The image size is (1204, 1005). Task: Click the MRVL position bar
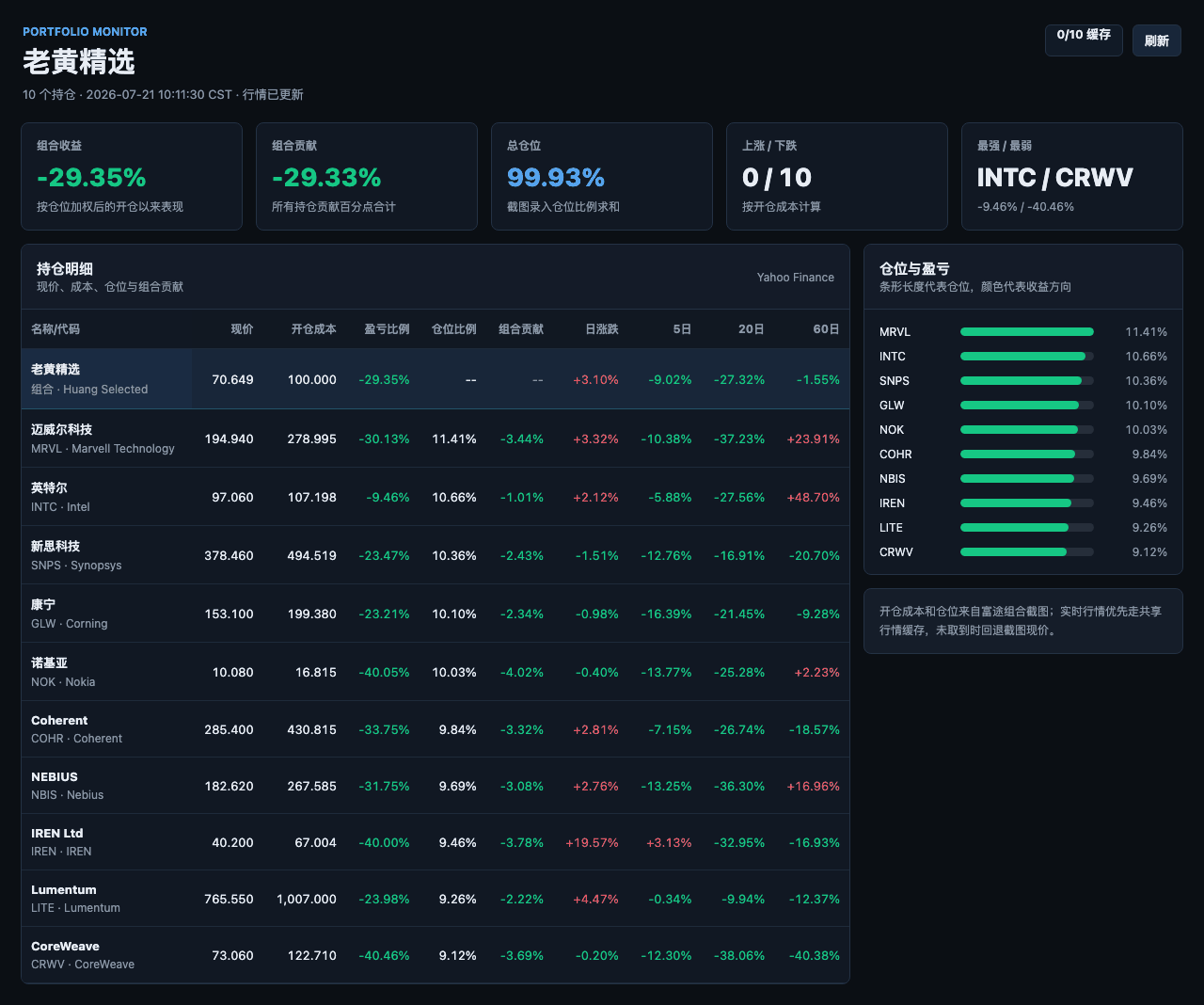coord(1027,332)
